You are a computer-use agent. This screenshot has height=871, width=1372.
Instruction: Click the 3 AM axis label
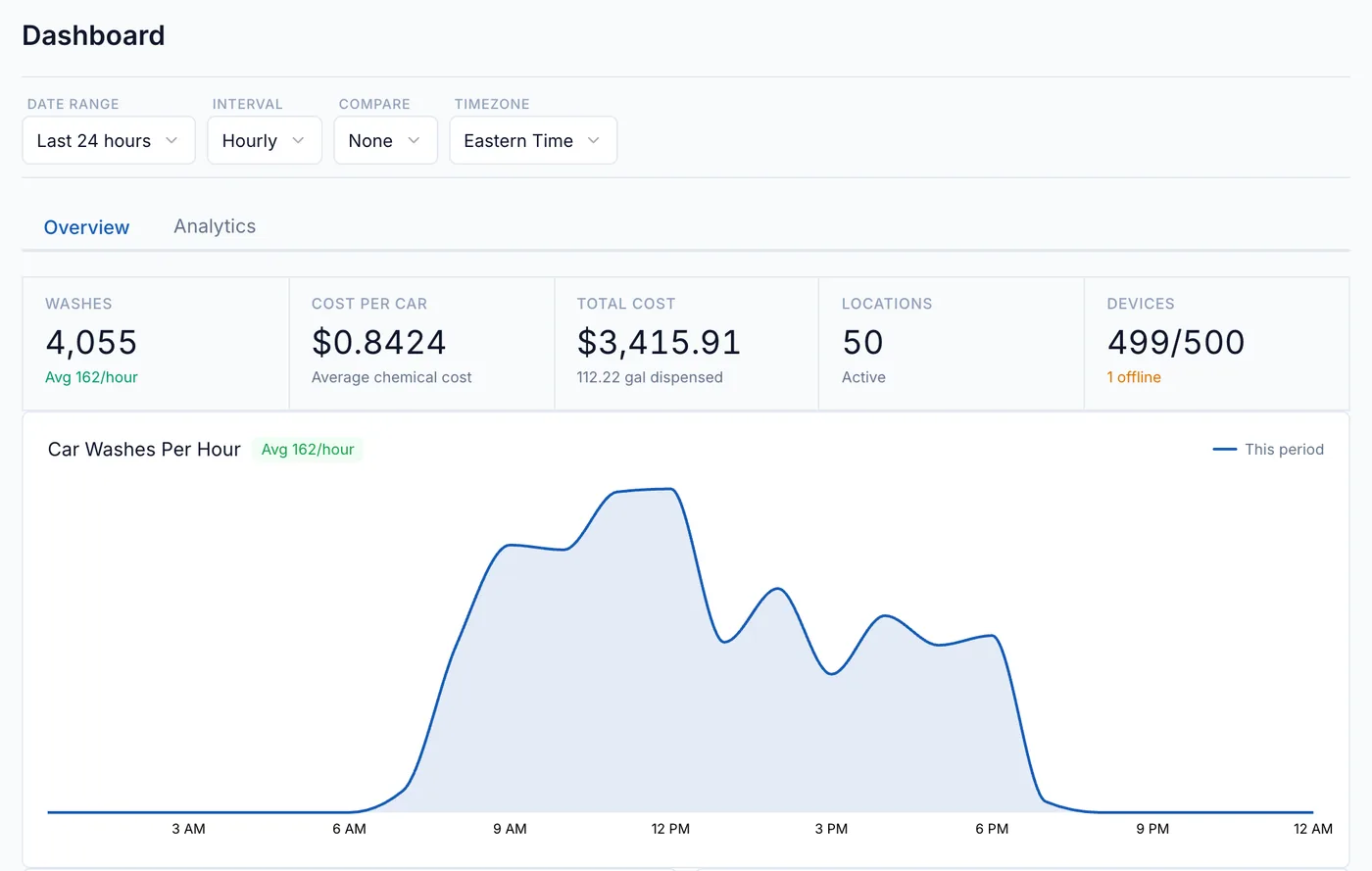click(188, 829)
